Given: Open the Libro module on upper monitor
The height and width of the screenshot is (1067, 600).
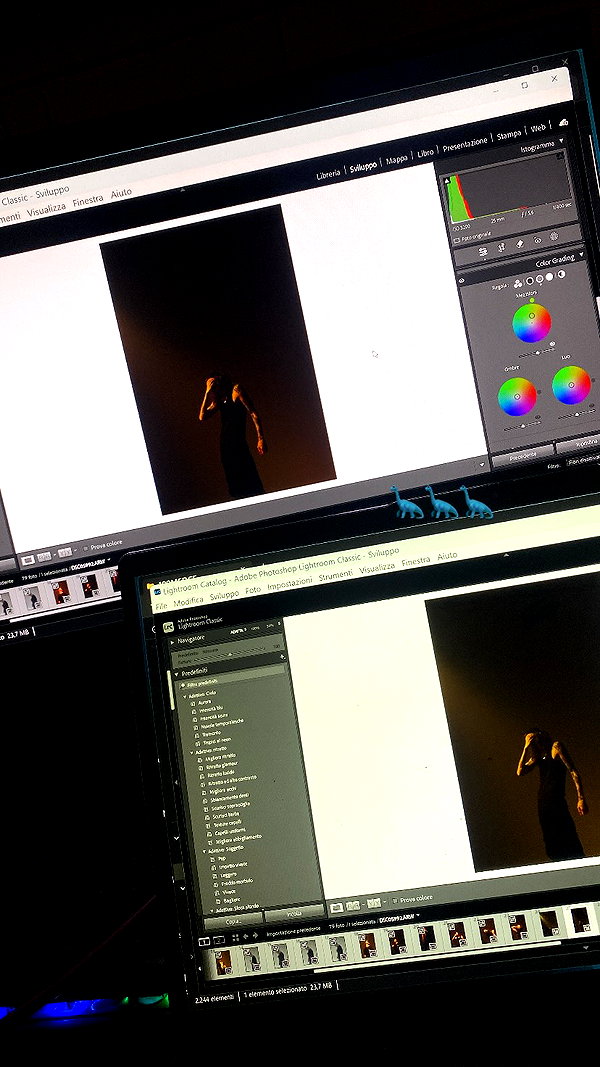Looking at the screenshot, I should point(425,154).
